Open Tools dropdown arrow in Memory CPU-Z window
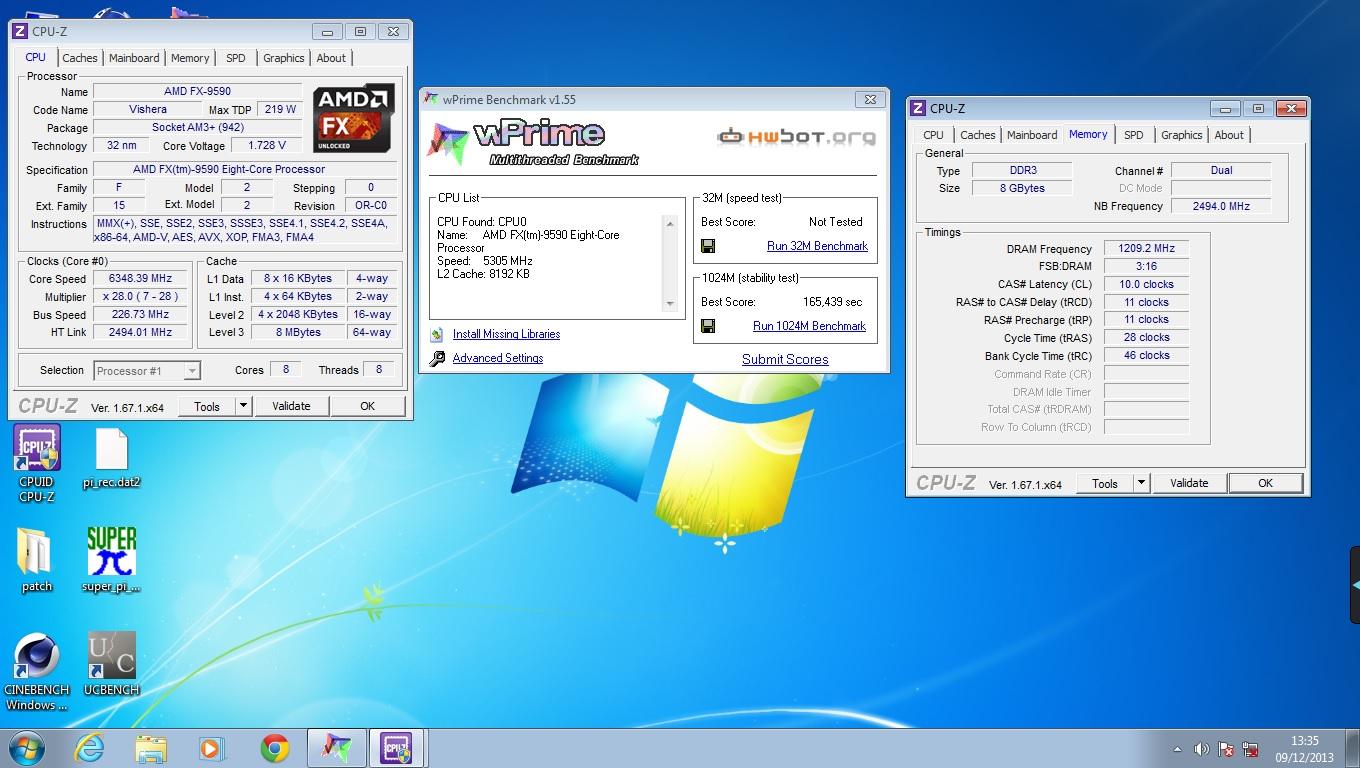This screenshot has width=1360, height=768. [x=1141, y=483]
